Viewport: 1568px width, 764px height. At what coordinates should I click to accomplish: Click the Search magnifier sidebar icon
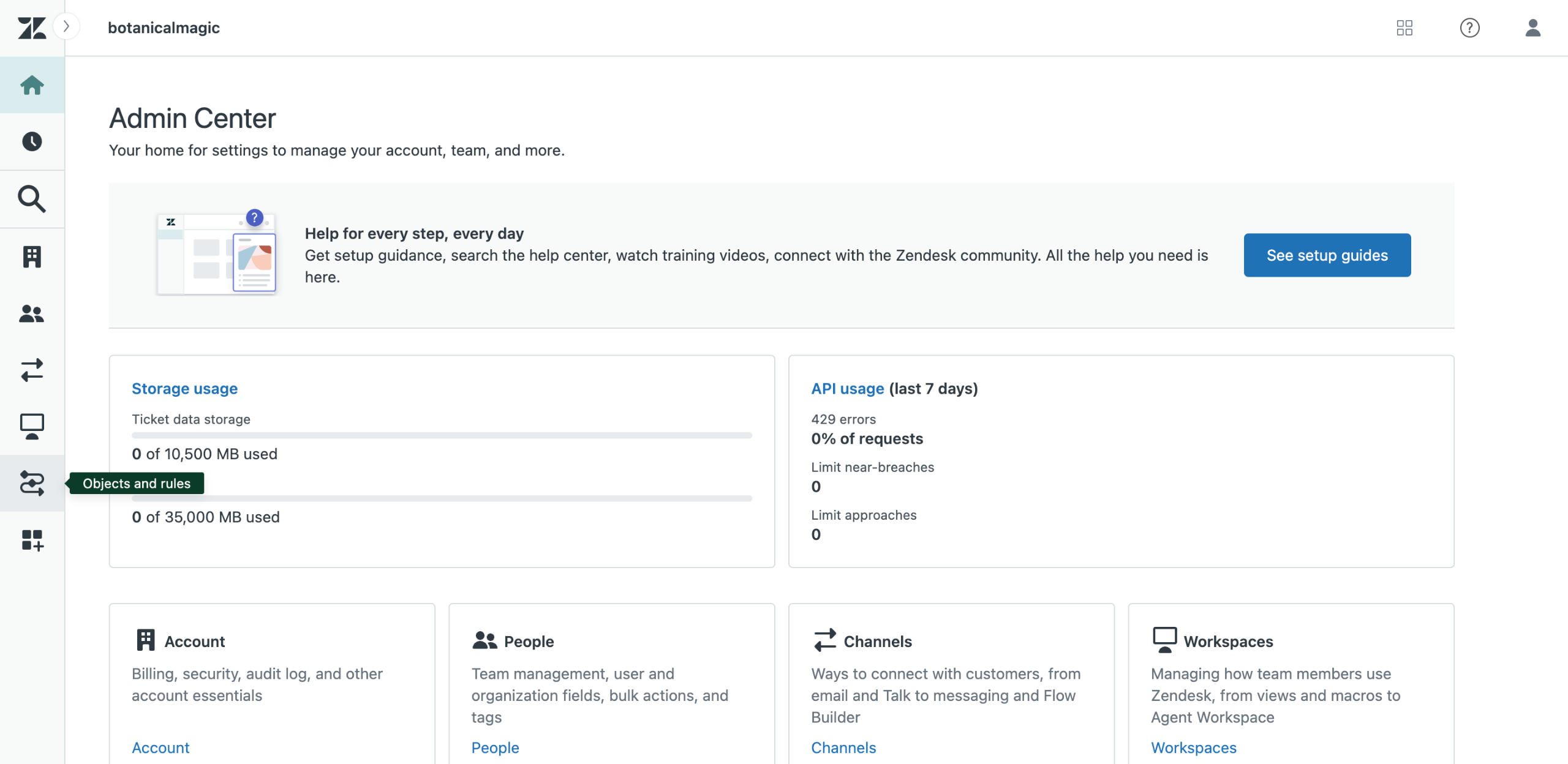coord(32,199)
